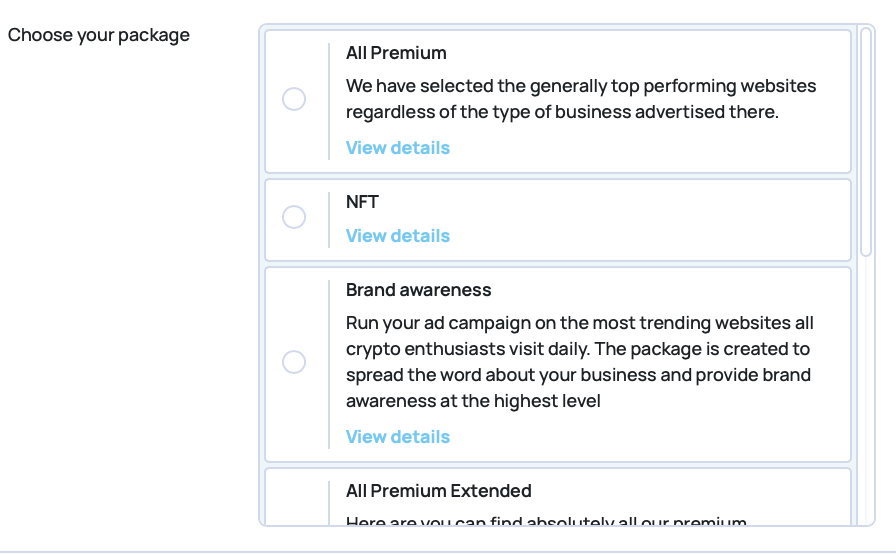Click empty space right of NFT title
Screen dimensions: 896x554
pyautogui.click(x=600, y=202)
